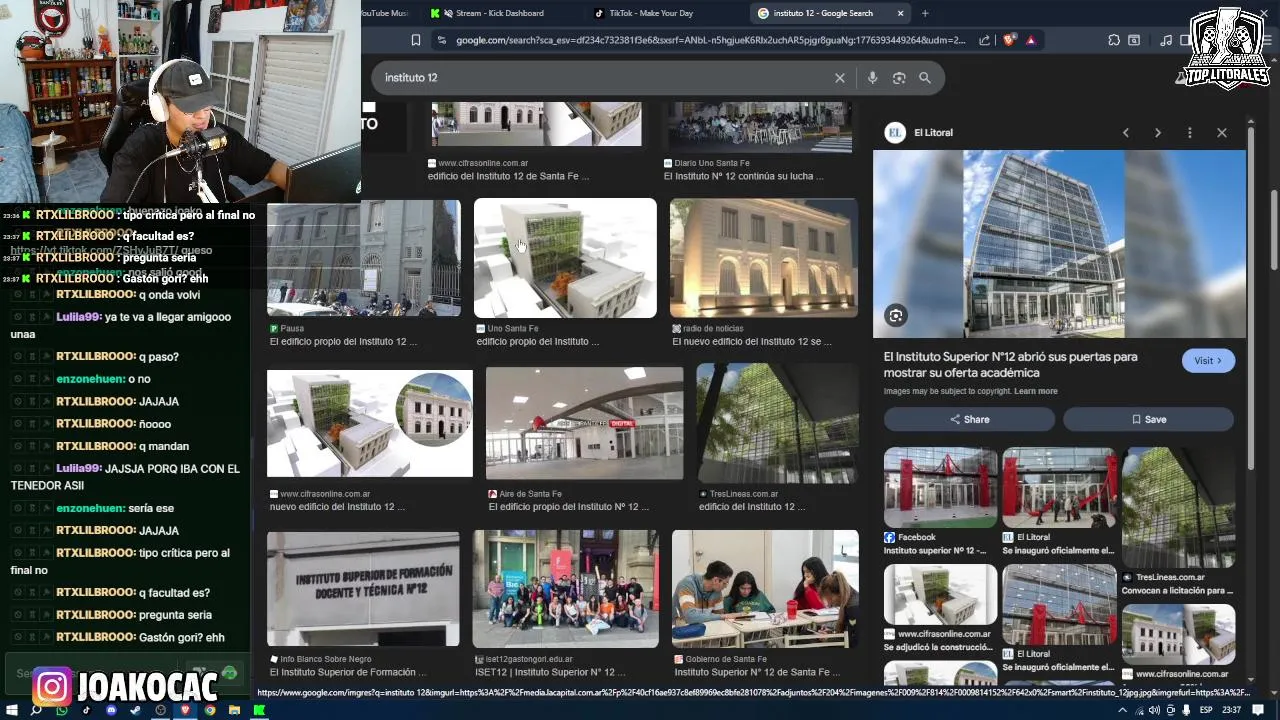Open Uno Santa Fe building render thumbnail
This screenshot has height=720, width=1280.
pyautogui.click(x=565, y=258)
